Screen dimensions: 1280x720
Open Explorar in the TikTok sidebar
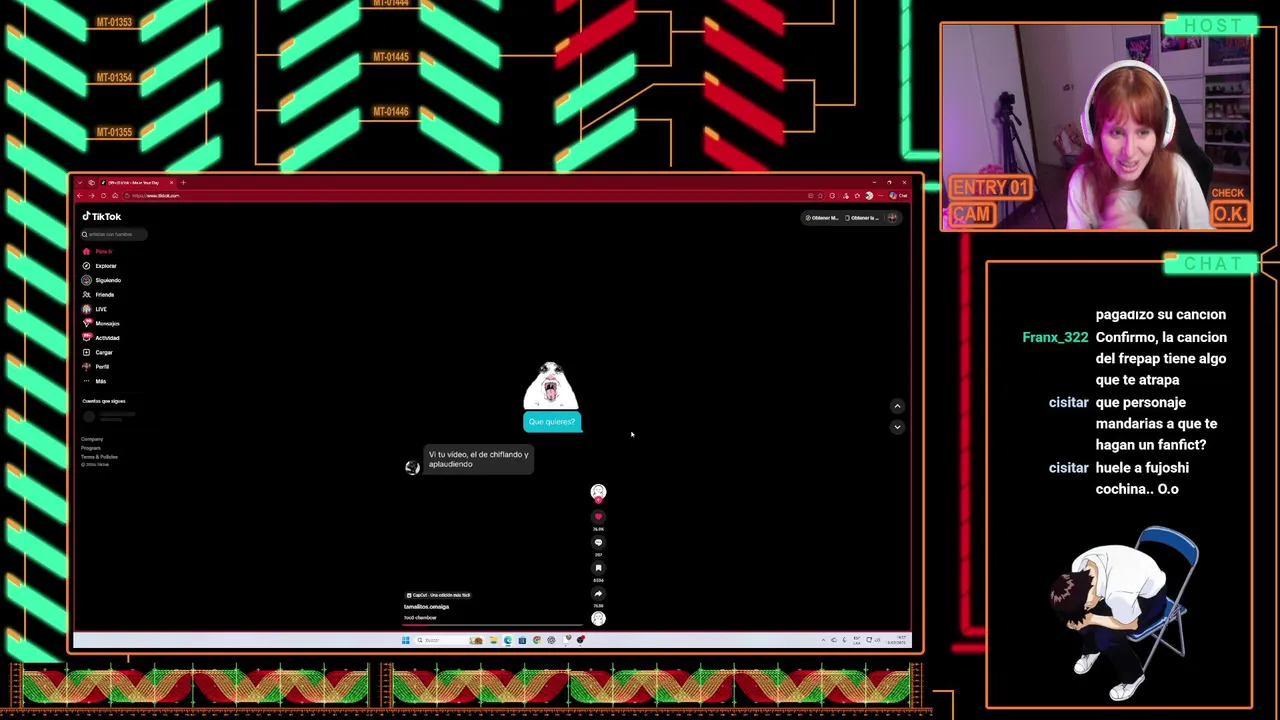tap(100, 266)
